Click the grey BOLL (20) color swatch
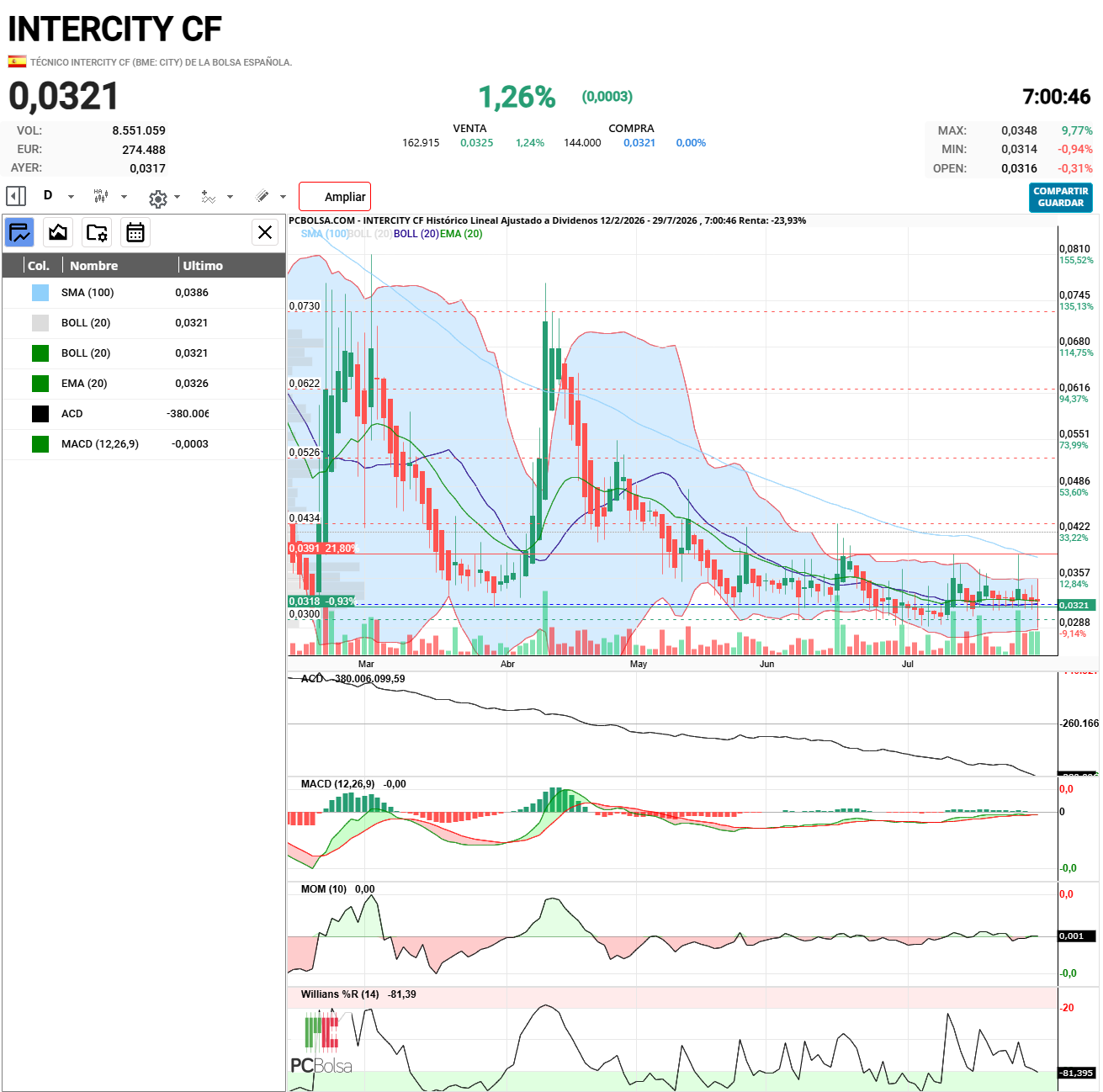 (40, 323)
